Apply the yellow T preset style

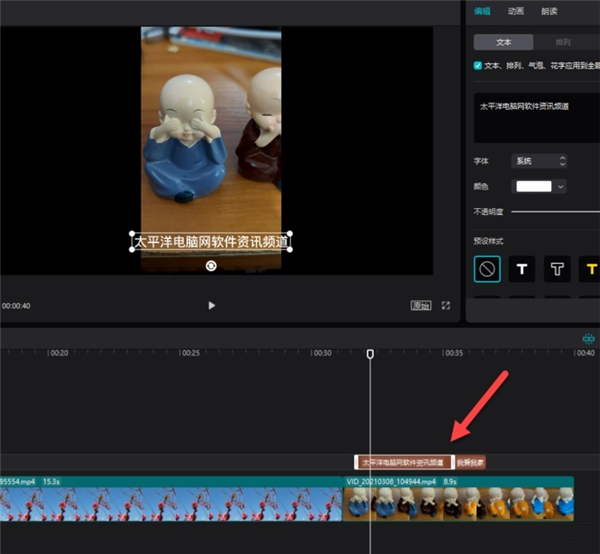(590, 268)
